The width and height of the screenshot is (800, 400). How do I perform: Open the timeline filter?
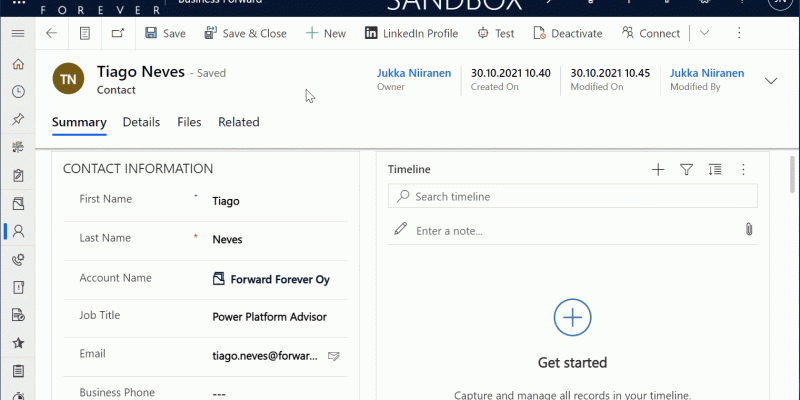click(x=686, y=170)
